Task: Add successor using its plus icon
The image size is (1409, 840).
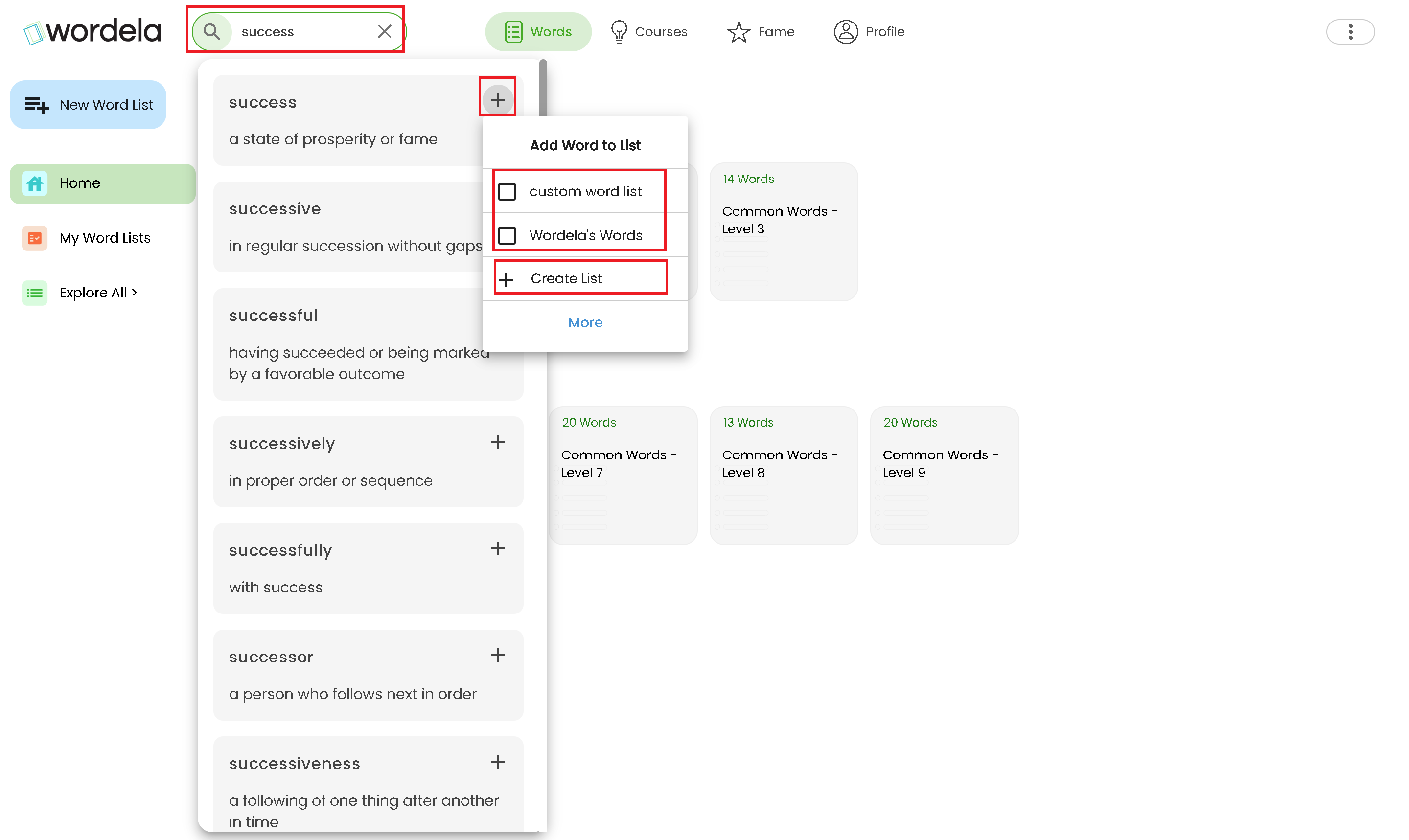Action: 498,655
